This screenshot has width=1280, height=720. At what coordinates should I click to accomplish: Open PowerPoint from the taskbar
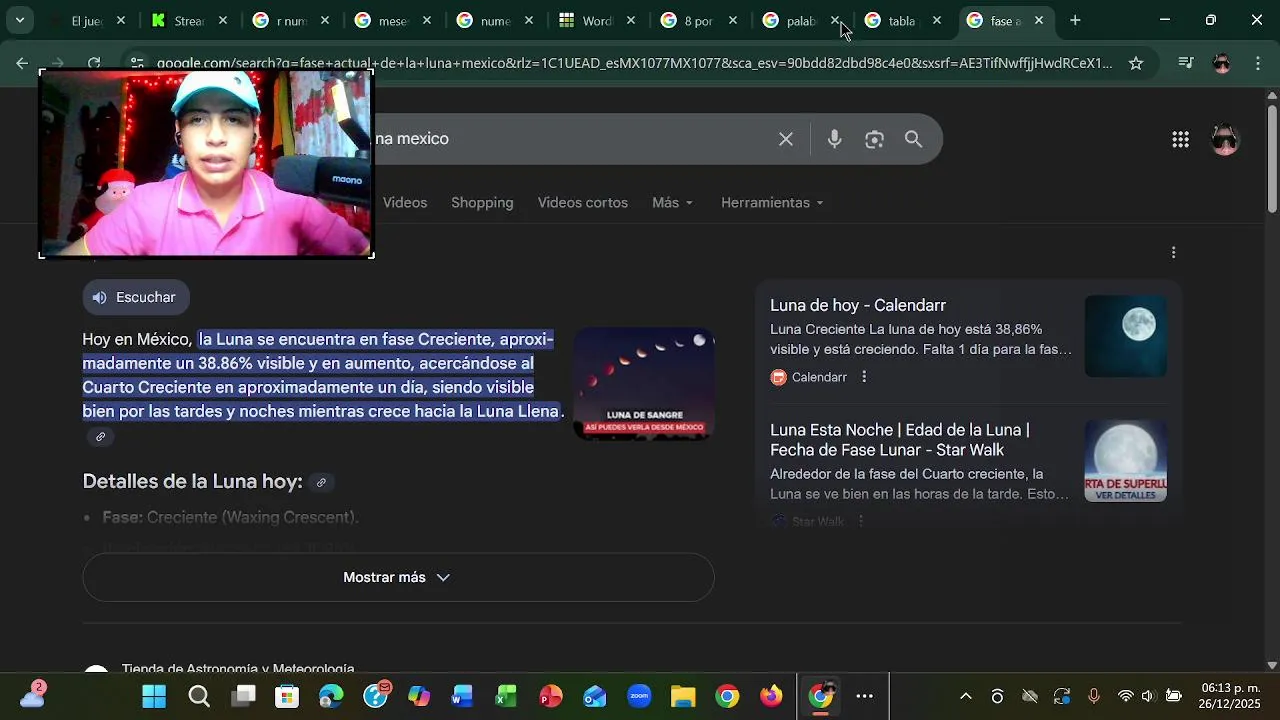point(551,696)
